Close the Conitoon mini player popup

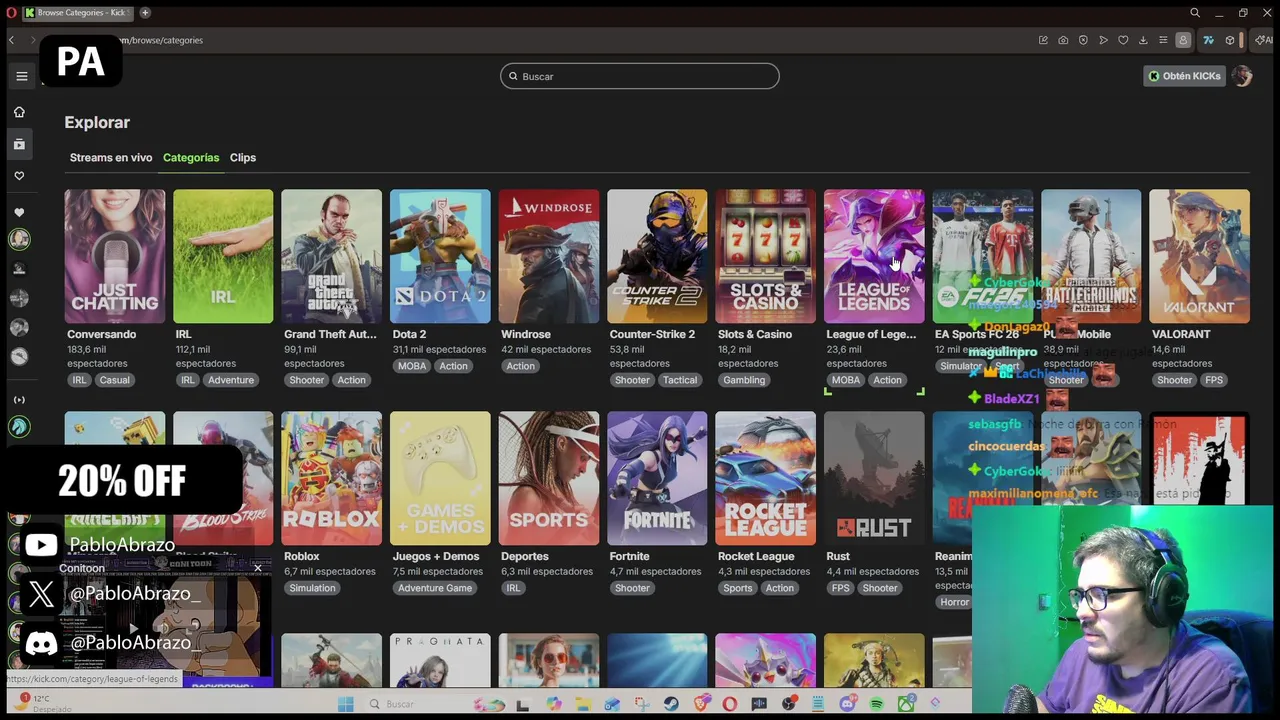coord(258,568)
